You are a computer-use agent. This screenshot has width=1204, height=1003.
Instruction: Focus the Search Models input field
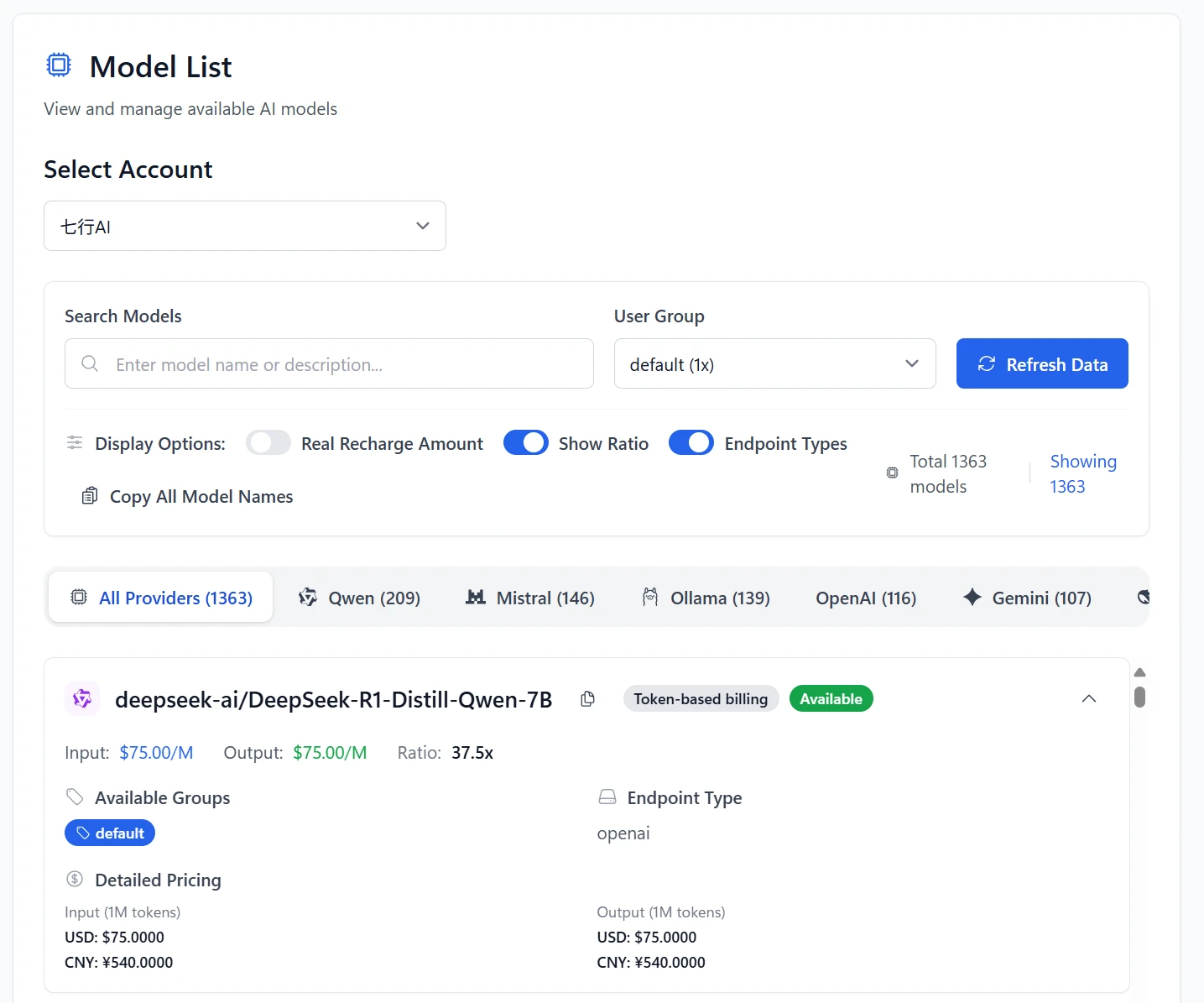tap(329, 363)
